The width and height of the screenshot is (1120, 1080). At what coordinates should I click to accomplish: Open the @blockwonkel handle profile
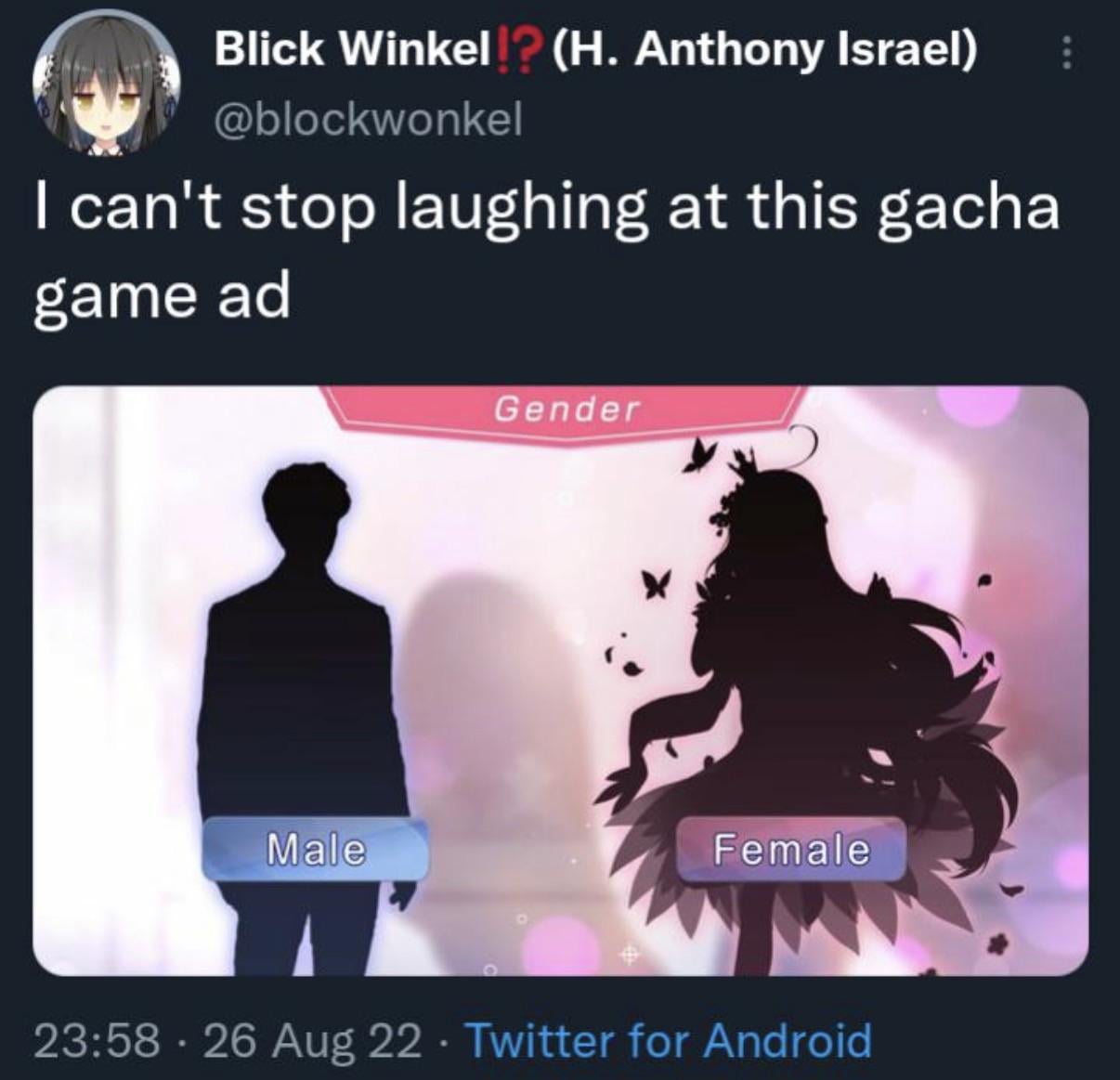tap(370, 119)
